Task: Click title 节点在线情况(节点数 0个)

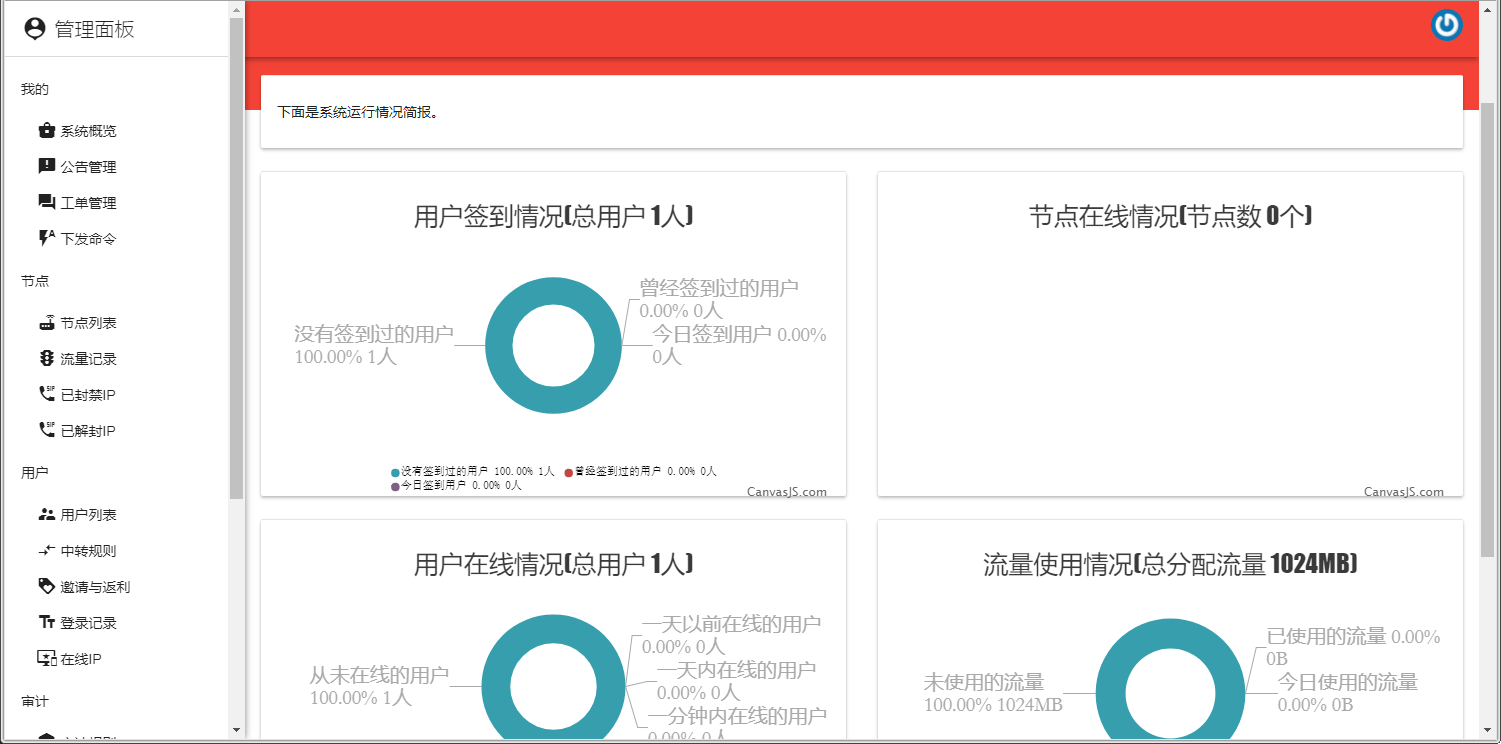Action: click(x=1170, y=217)
